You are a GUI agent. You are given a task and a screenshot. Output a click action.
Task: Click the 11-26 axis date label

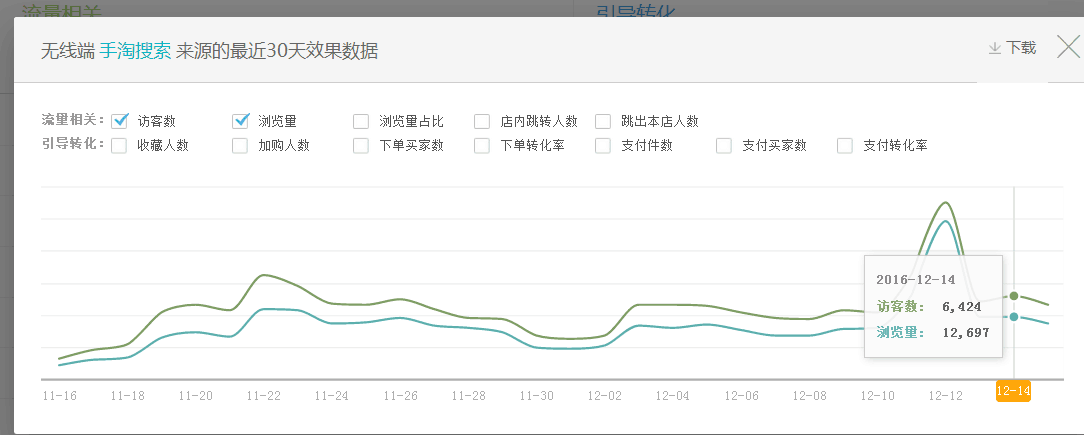click(400, 396)
